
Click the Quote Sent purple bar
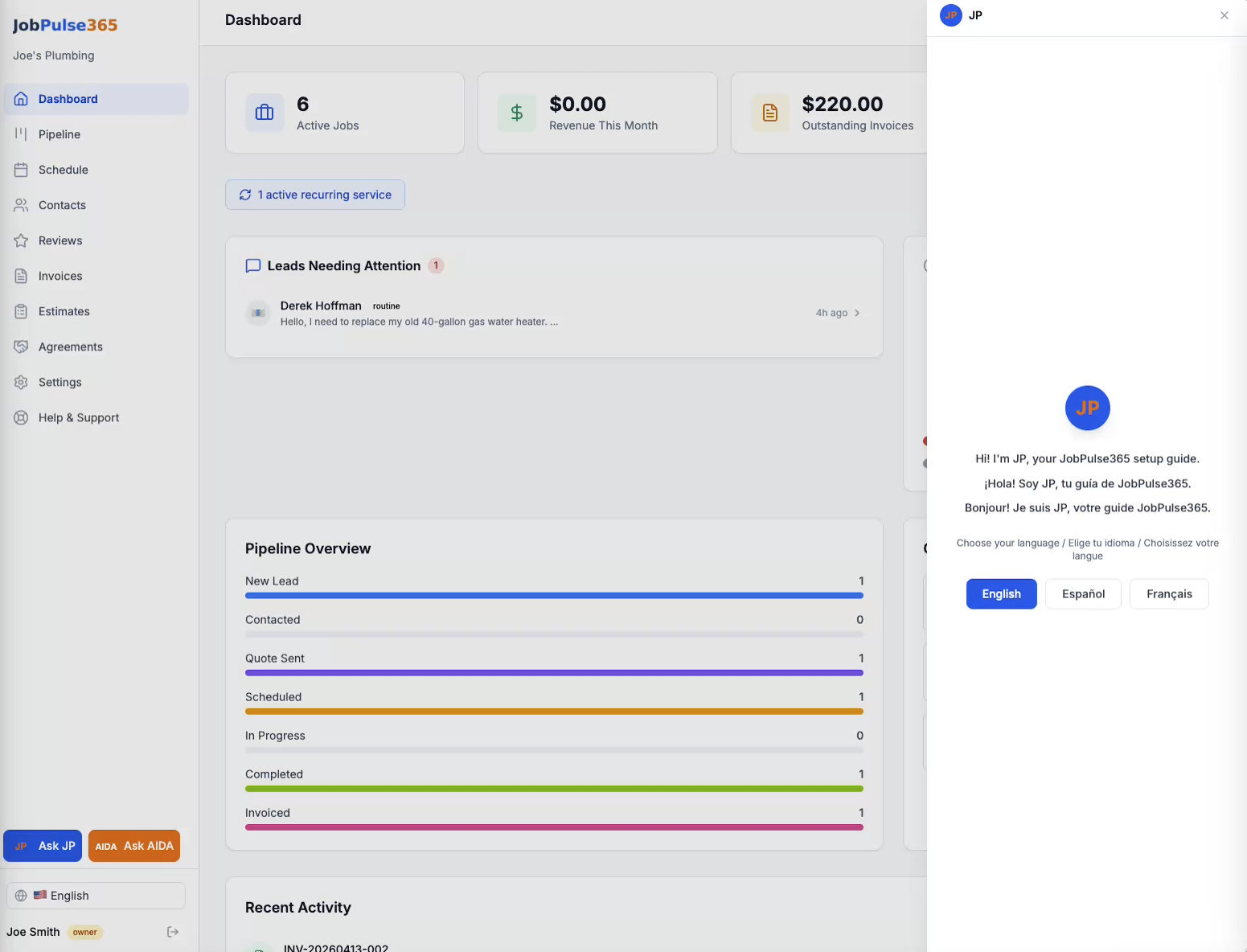(x=554, y=673)
